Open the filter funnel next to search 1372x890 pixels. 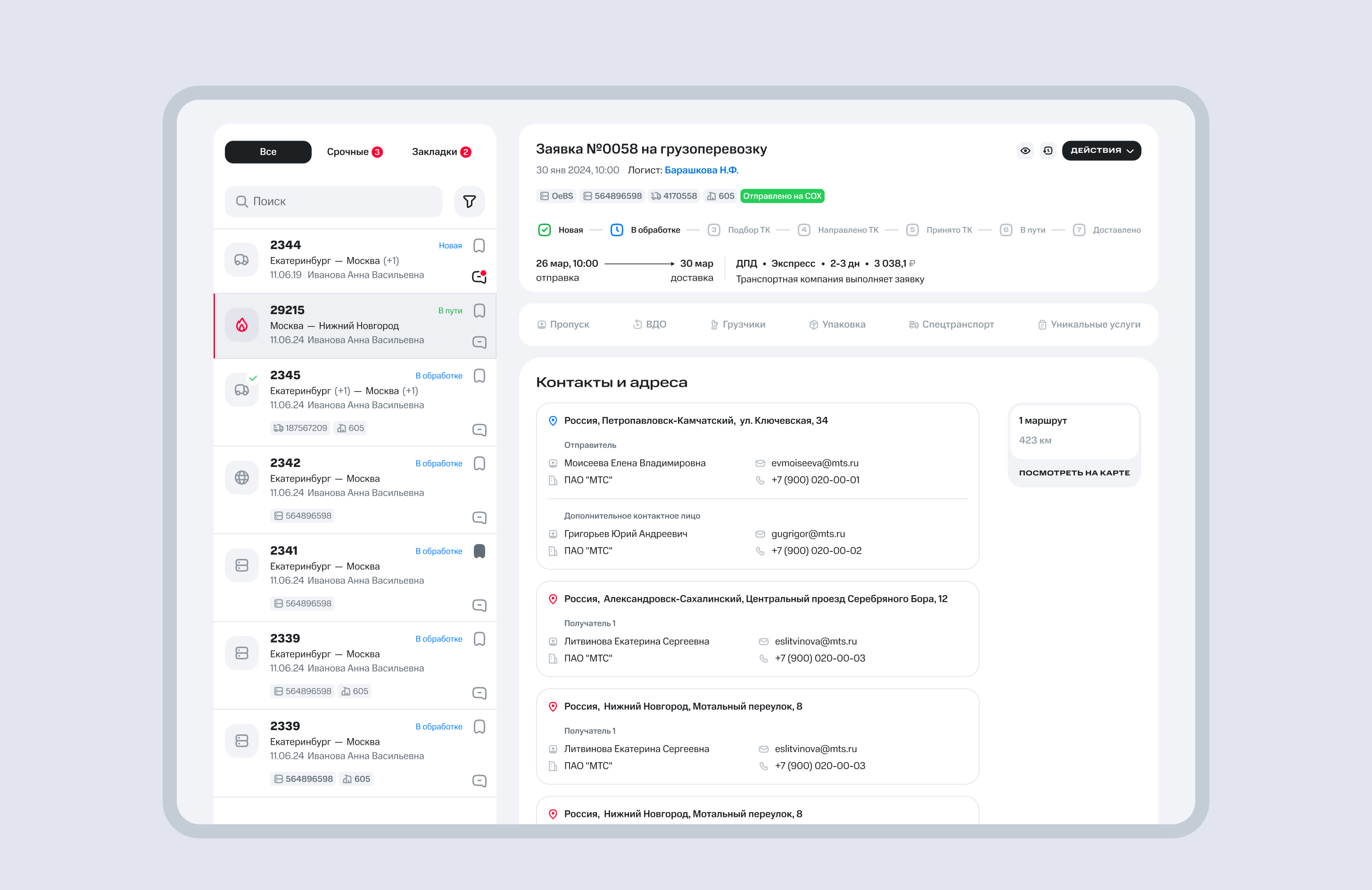(x=469, y=201)
